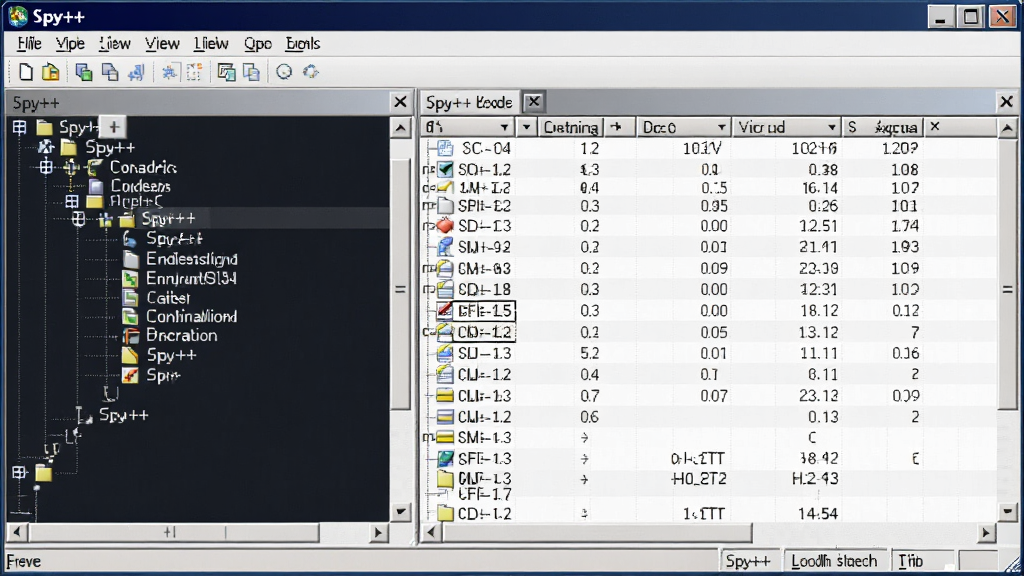
Task: Close the left Spy++ tree panel
Action: coord(400,102)
